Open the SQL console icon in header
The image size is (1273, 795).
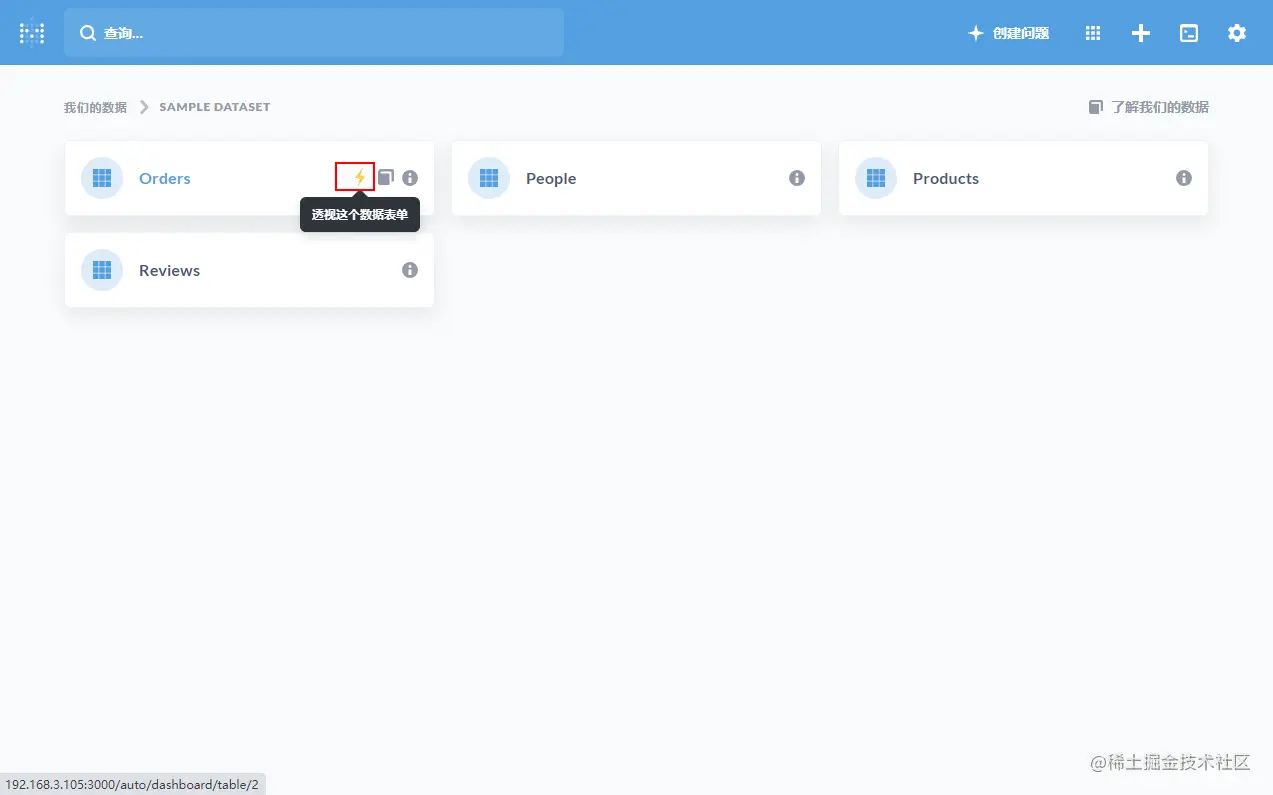click(1189, 33)
